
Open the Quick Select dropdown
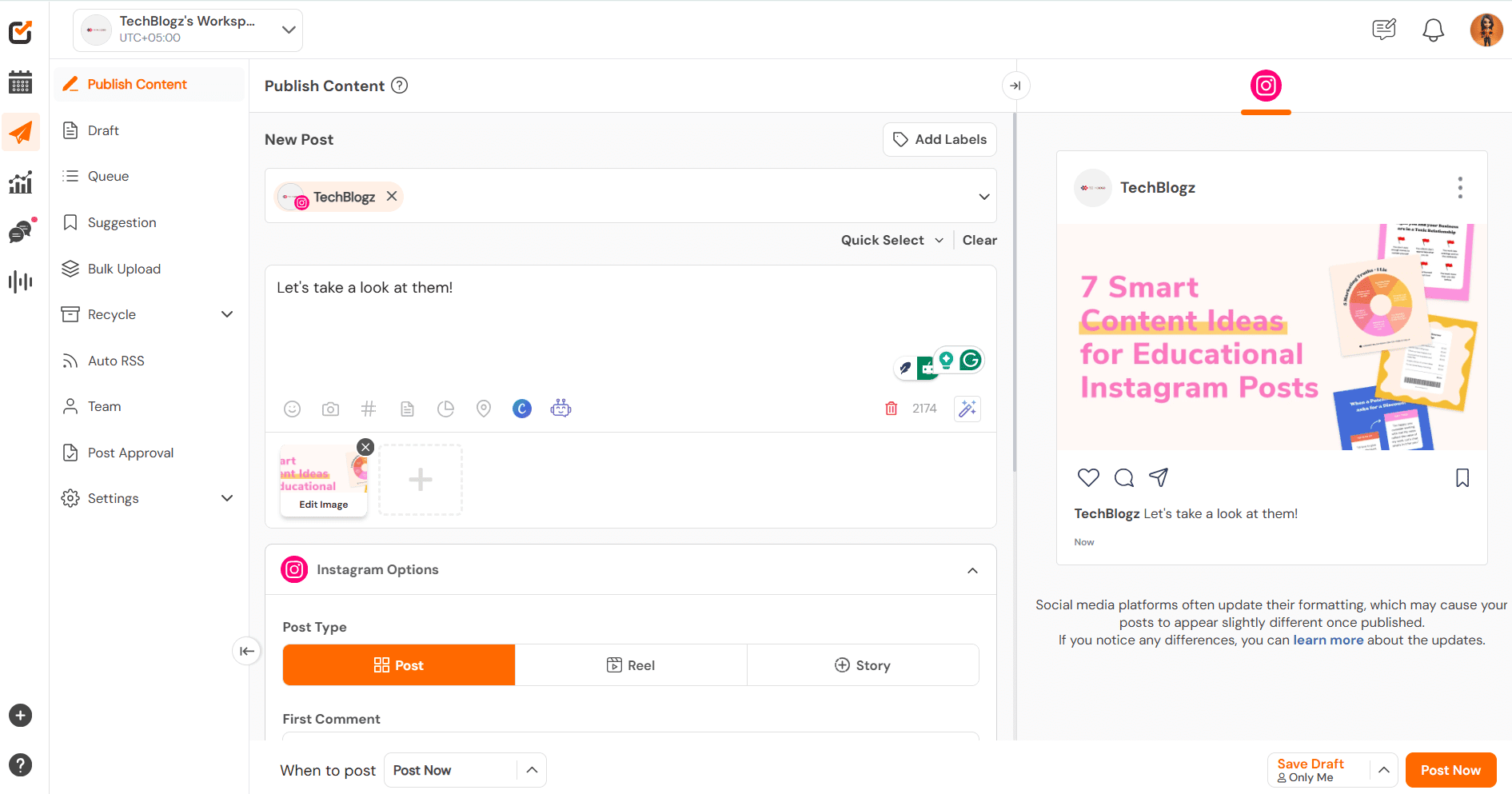[x=891, y=240]
